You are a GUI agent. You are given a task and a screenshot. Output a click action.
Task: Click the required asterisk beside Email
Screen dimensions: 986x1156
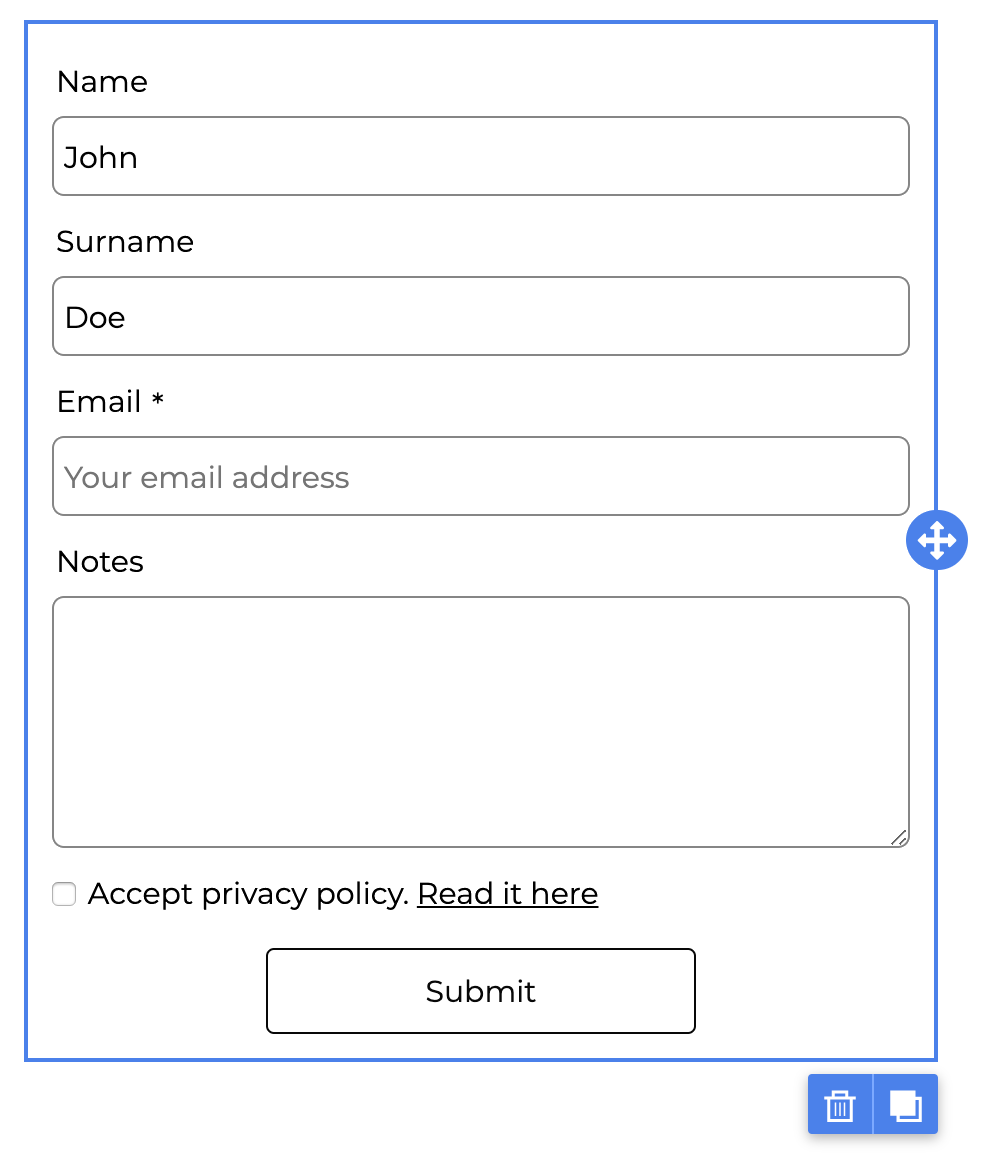click(157, 400)
